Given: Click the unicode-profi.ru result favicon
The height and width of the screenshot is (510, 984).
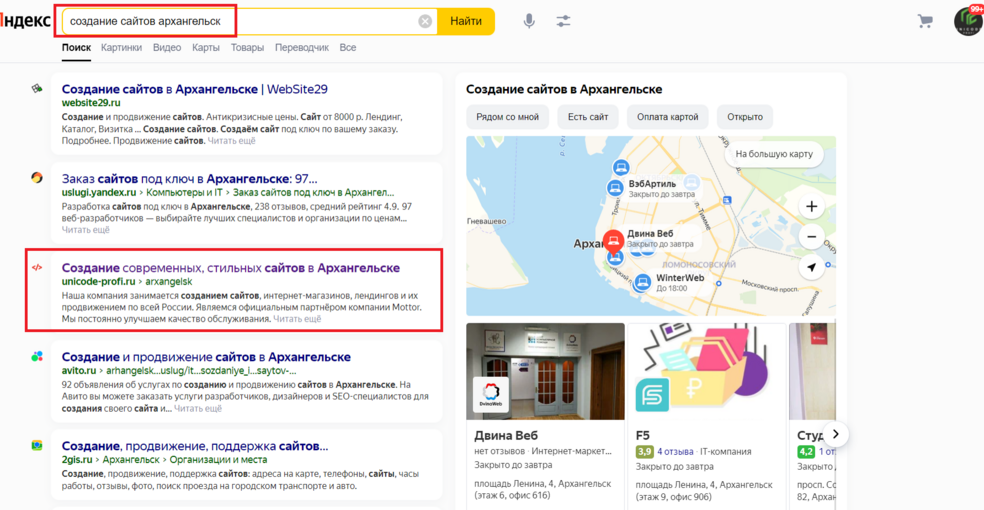Looking at the screenshot, I should pyautogui.click(x=37, y=267).
